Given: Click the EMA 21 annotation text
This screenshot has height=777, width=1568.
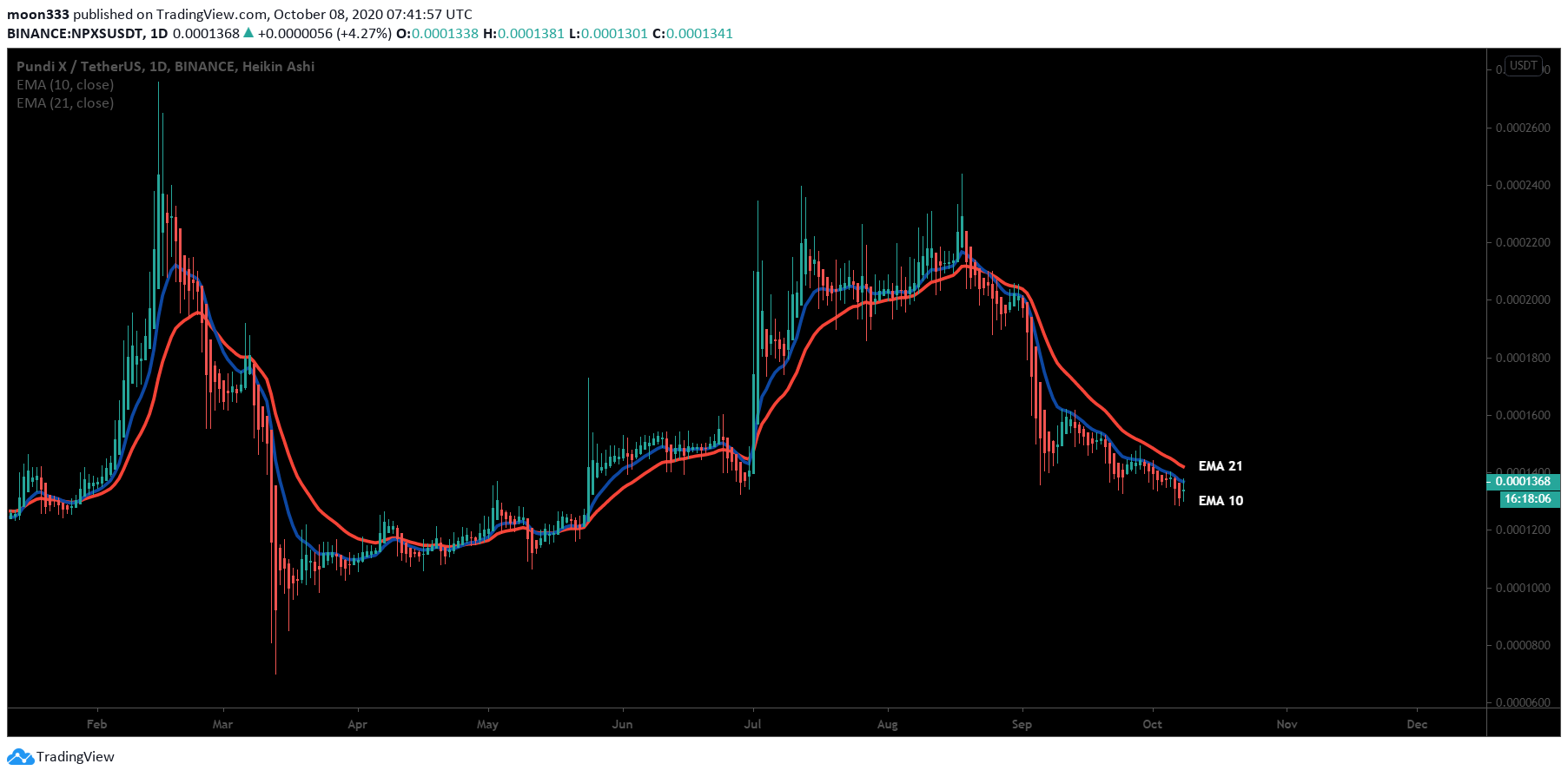Looking at the screenshot, I should pos(1221,466).
